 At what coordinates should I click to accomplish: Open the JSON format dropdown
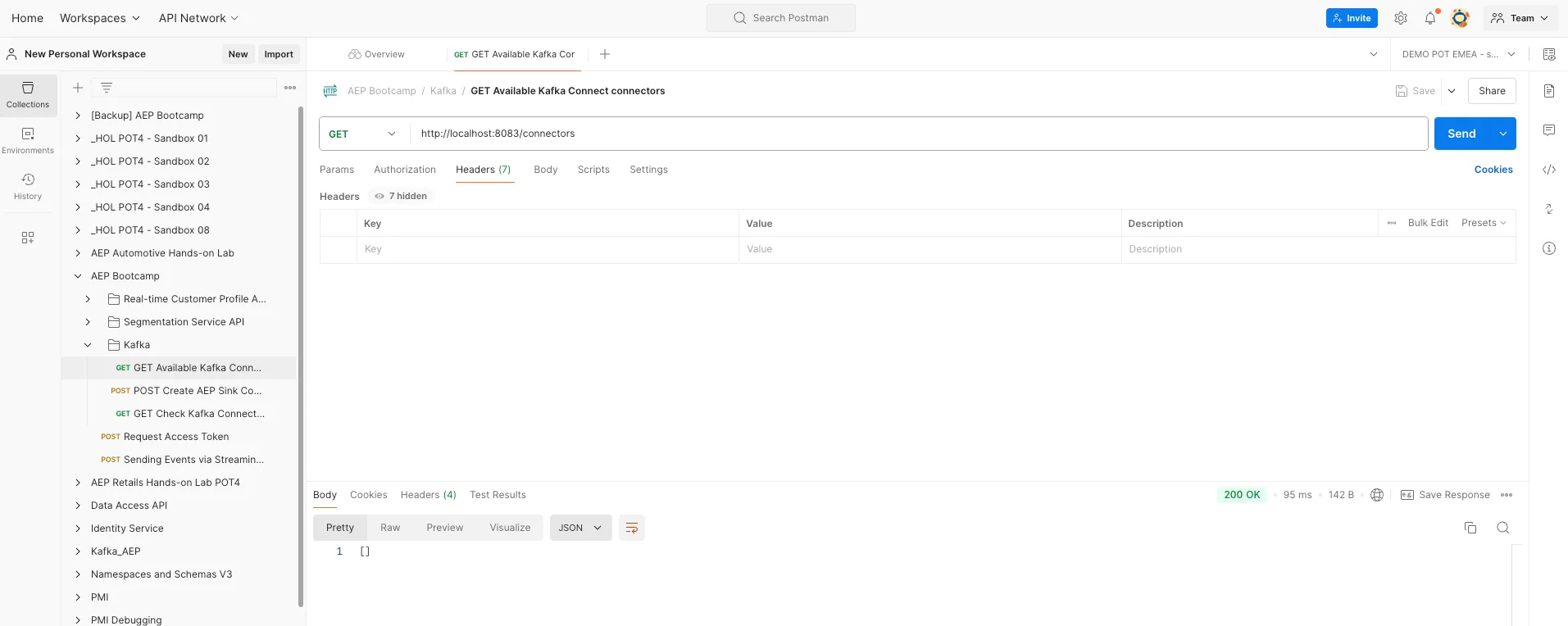tap(581, 528)
